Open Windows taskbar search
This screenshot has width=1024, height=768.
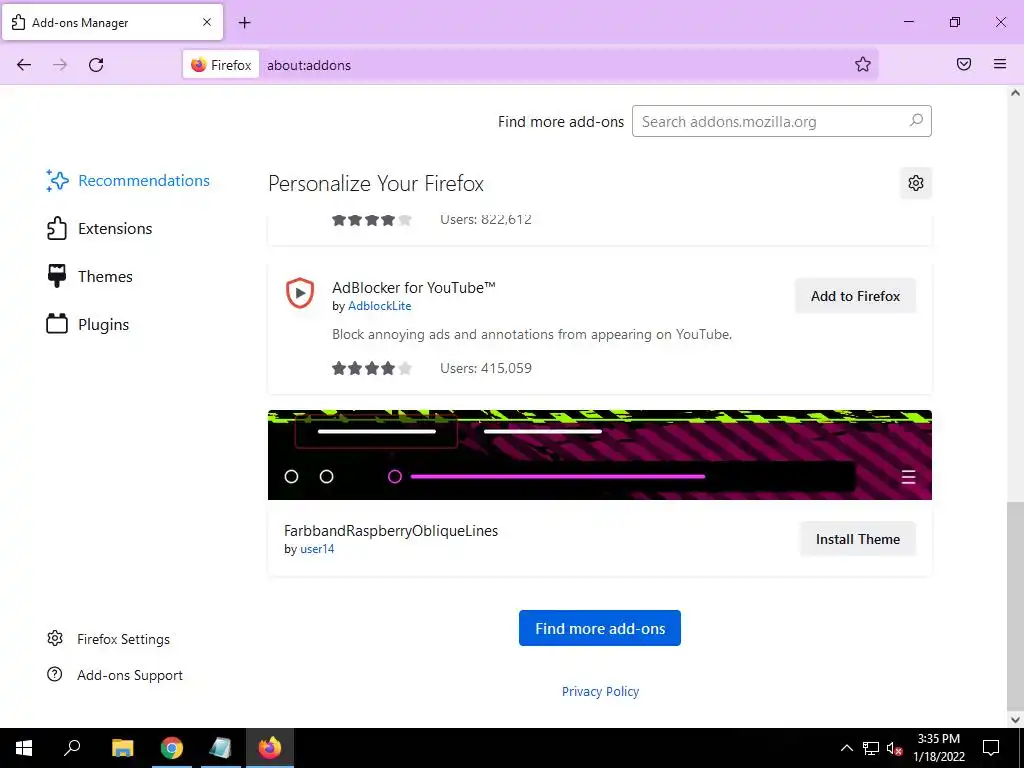point(72,748)
